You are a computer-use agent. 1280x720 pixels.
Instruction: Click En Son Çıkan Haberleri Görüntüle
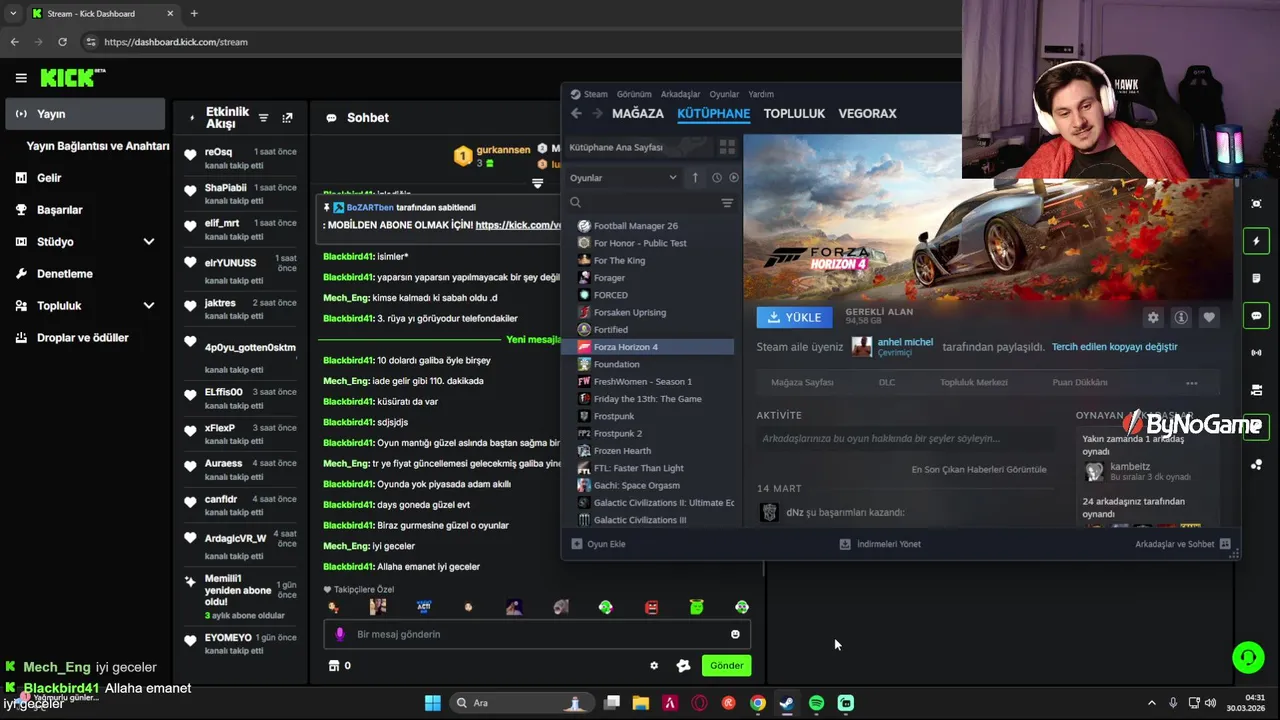pyautogui.click(x=979, y=470)
